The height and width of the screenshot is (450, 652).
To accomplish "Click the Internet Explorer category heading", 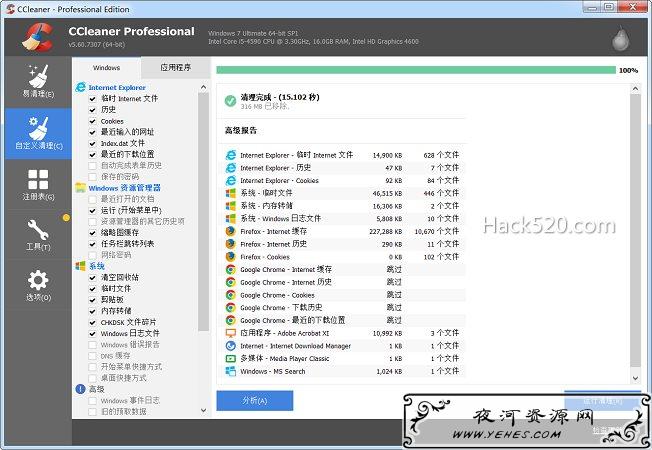I will coord(117,87).
